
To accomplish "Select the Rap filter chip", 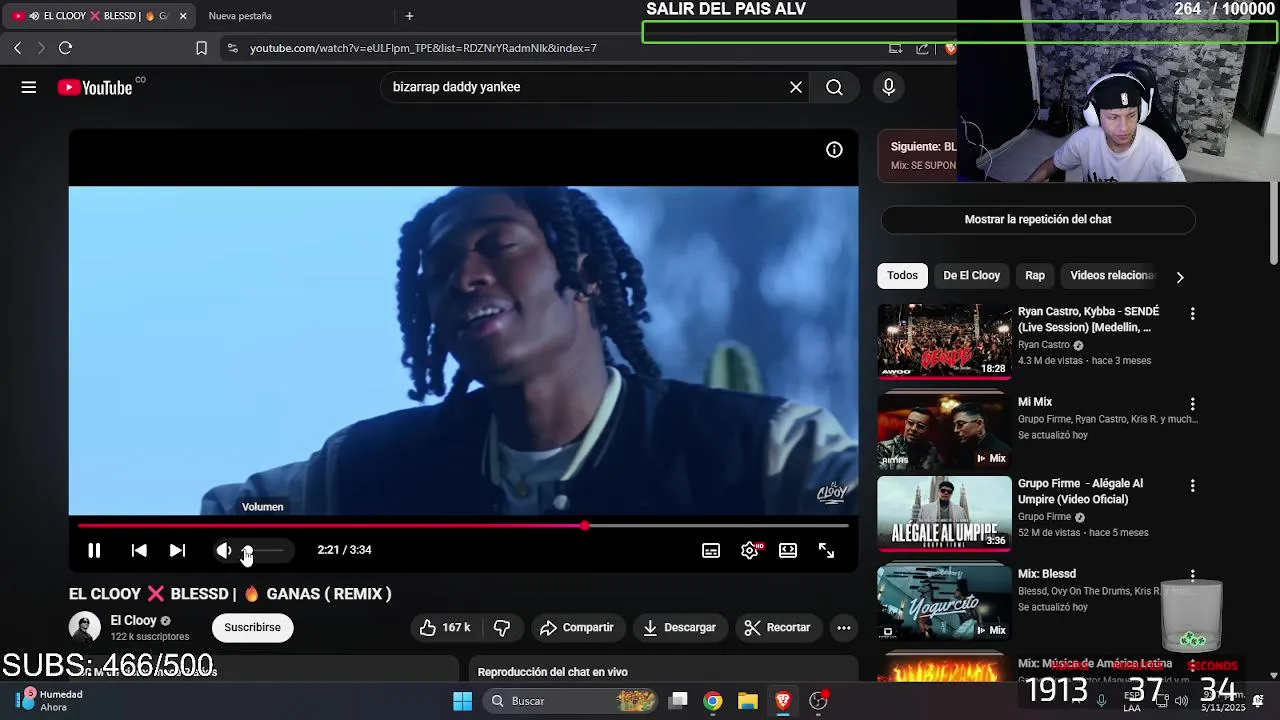I will coord(1035,275).
